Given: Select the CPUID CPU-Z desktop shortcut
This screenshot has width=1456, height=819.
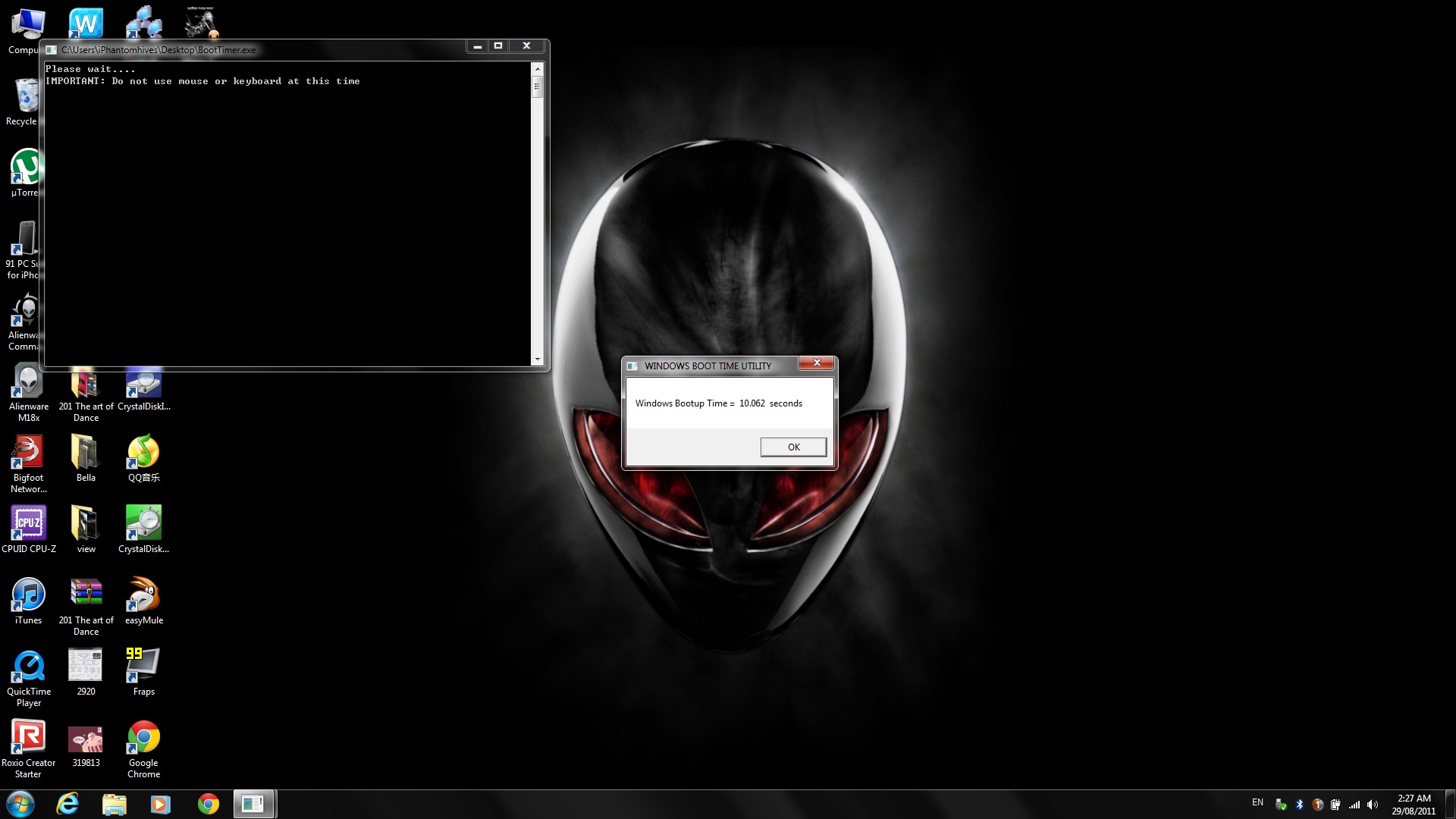Looking at the screenshot, I should coord(29,529).
